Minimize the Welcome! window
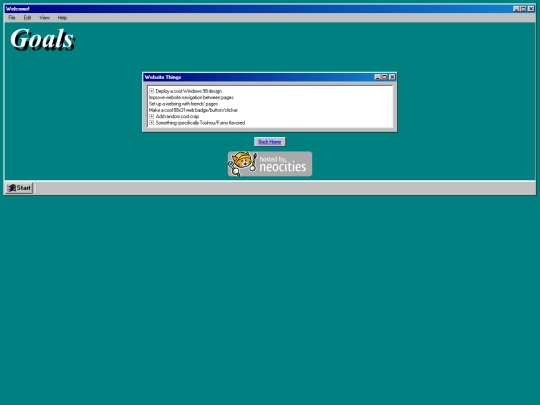The width and height of the screenshot is (540, 405). click(x=516, y=9)
